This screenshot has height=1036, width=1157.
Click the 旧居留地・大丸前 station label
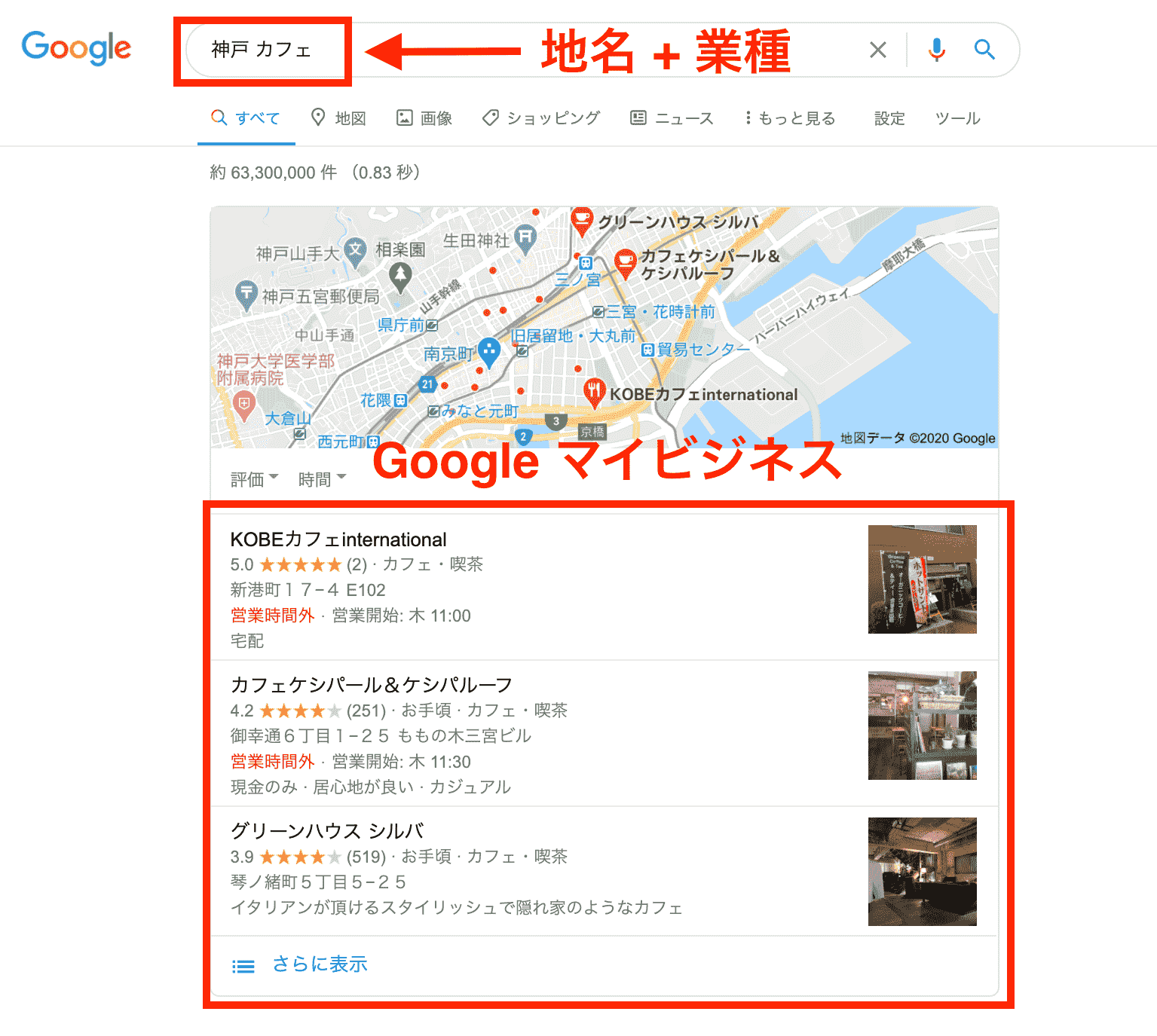(573, 337)
